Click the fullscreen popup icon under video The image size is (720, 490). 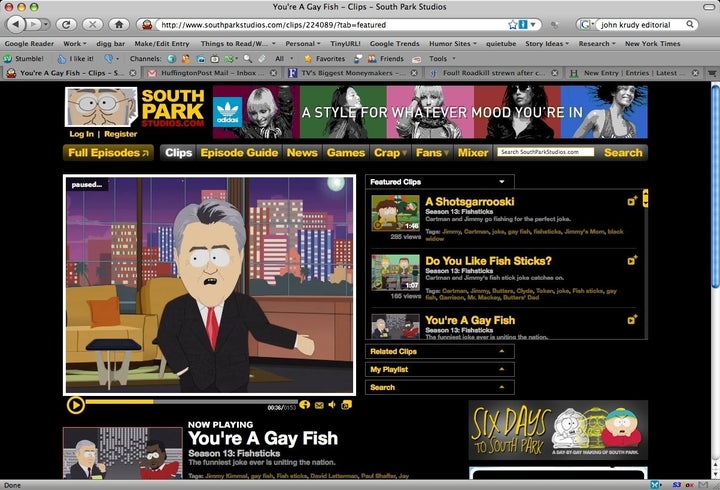(x=347, y=405)
